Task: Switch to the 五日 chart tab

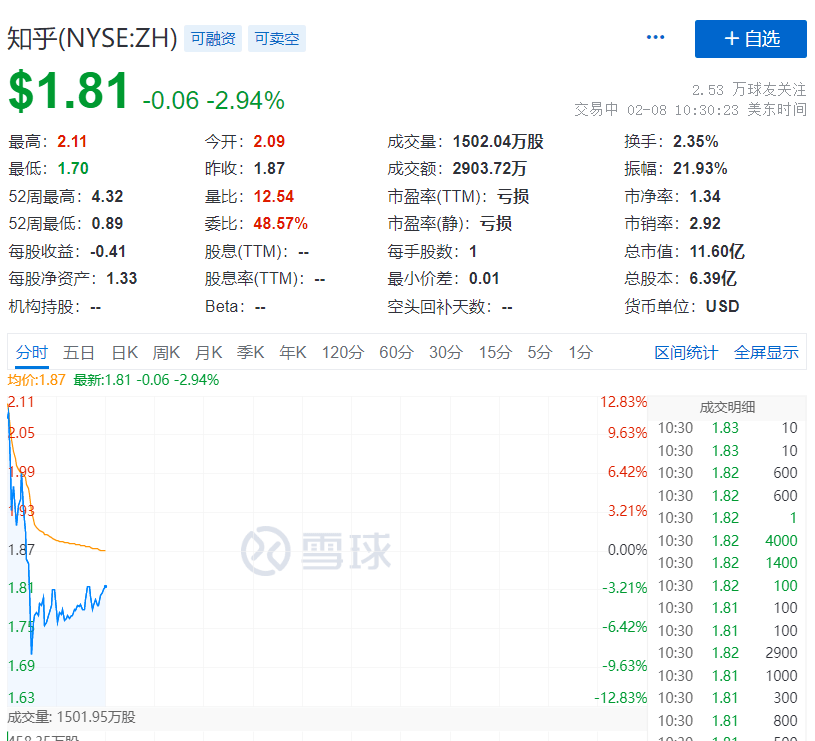Action: point(78,352)
